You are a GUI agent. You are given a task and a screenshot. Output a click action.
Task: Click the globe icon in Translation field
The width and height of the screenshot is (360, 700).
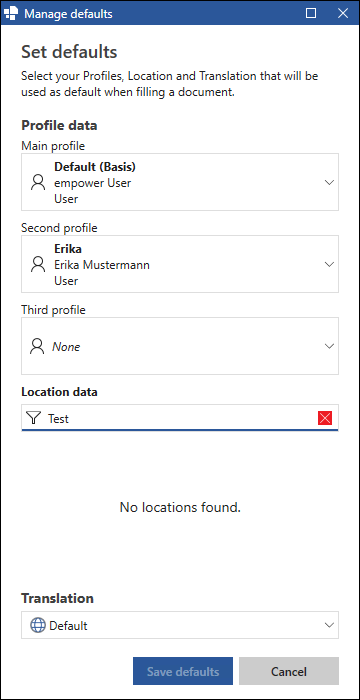38,625
